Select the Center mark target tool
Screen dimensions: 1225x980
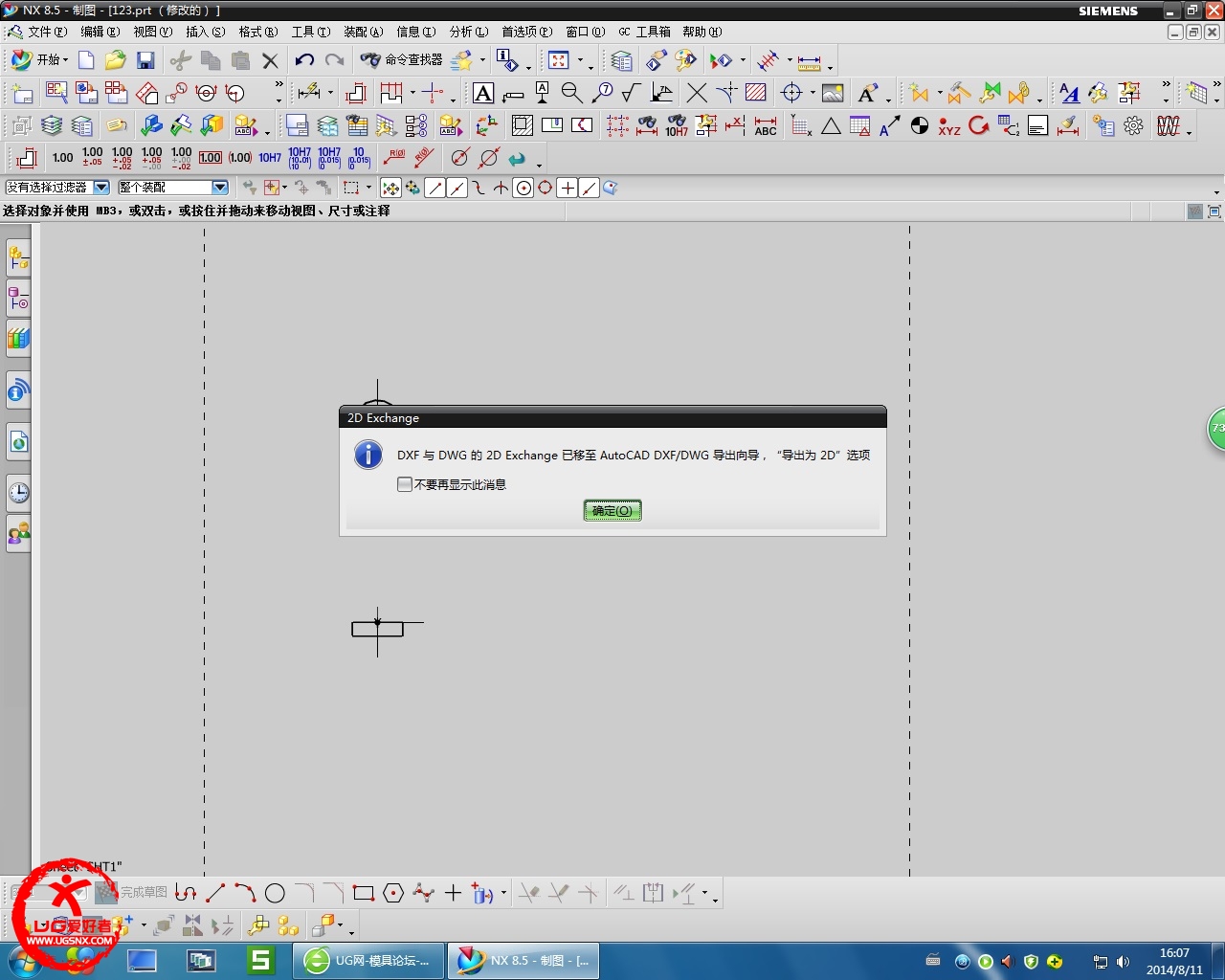(791, 93)
